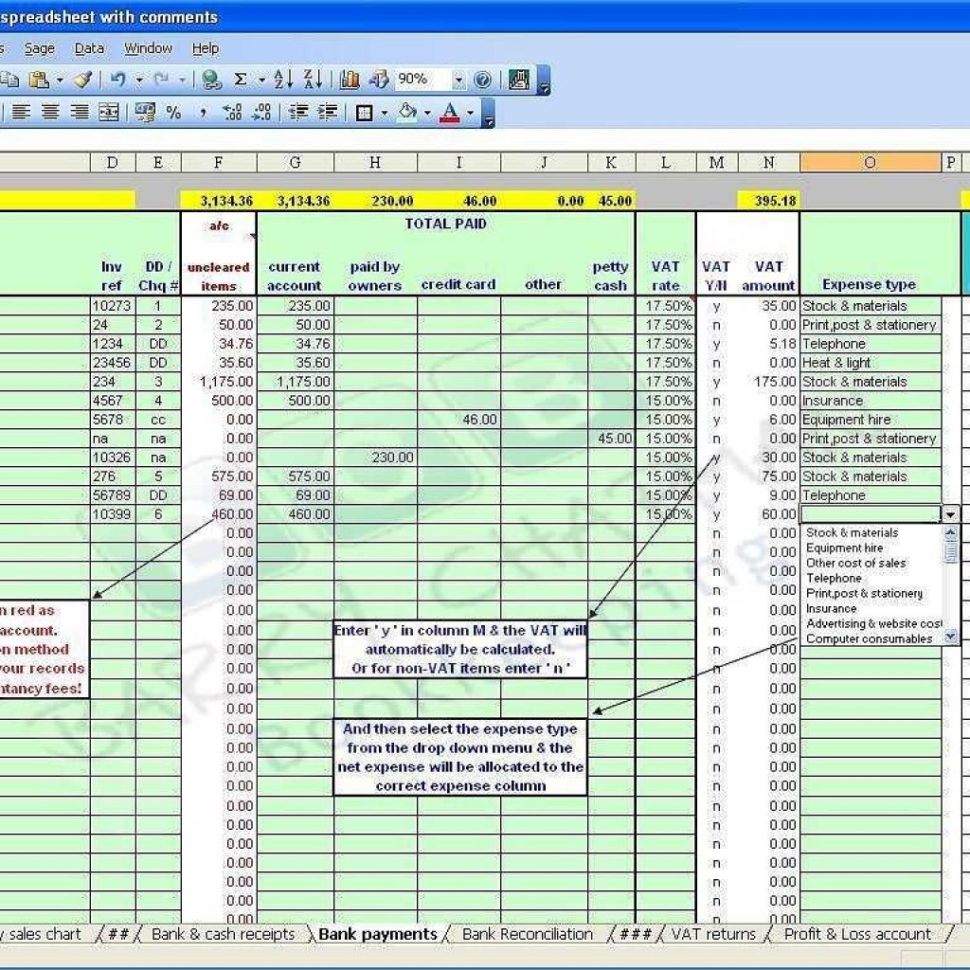The image size is (970, 970).
Task: Toggle Comma Style number formatting
Action: [x=203, y=112]
